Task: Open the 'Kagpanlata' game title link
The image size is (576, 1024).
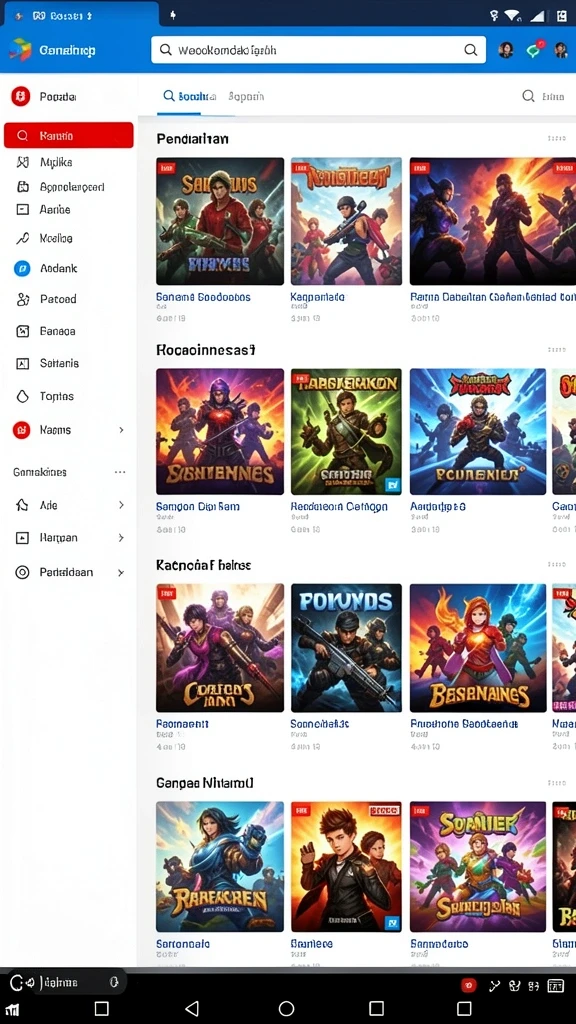Action: click(x=317, y=297)
